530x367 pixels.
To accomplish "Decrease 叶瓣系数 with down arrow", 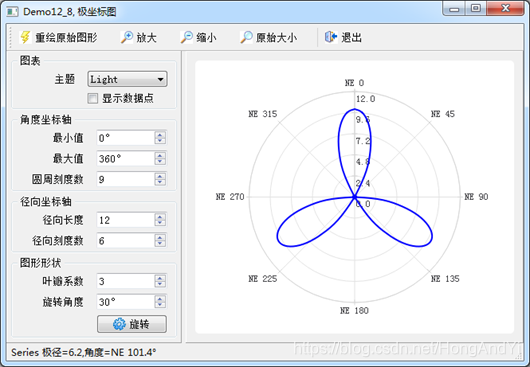I will point(160,285).
